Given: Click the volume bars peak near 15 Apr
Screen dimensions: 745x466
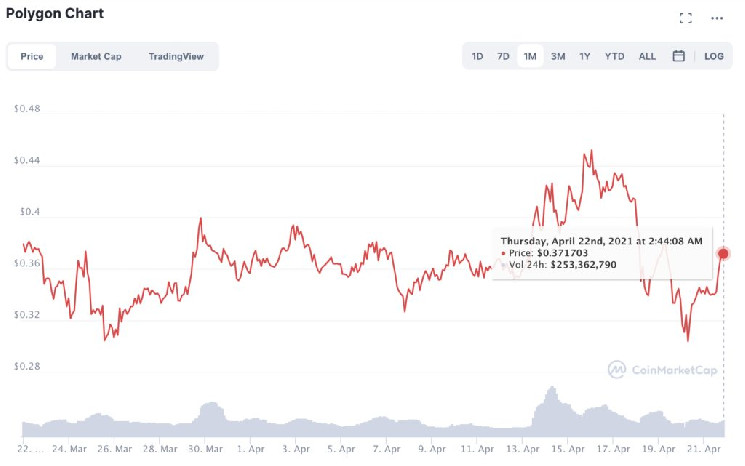Looking at the screenshot, I should tap(550, 390).
